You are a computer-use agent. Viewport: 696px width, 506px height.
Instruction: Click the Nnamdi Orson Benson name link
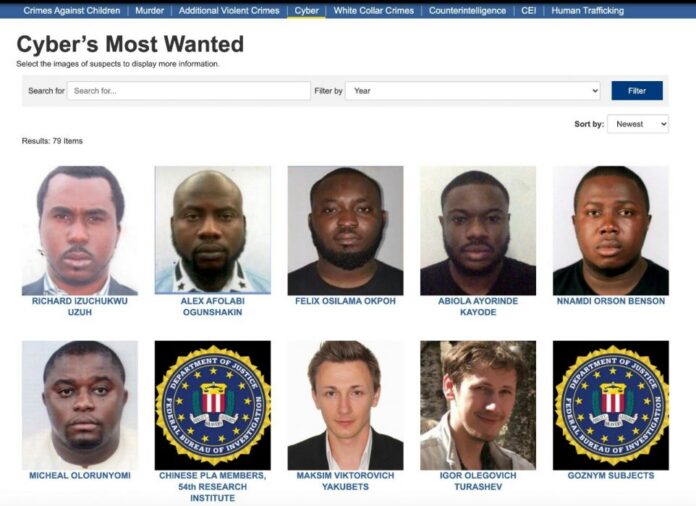coord(611,301)
